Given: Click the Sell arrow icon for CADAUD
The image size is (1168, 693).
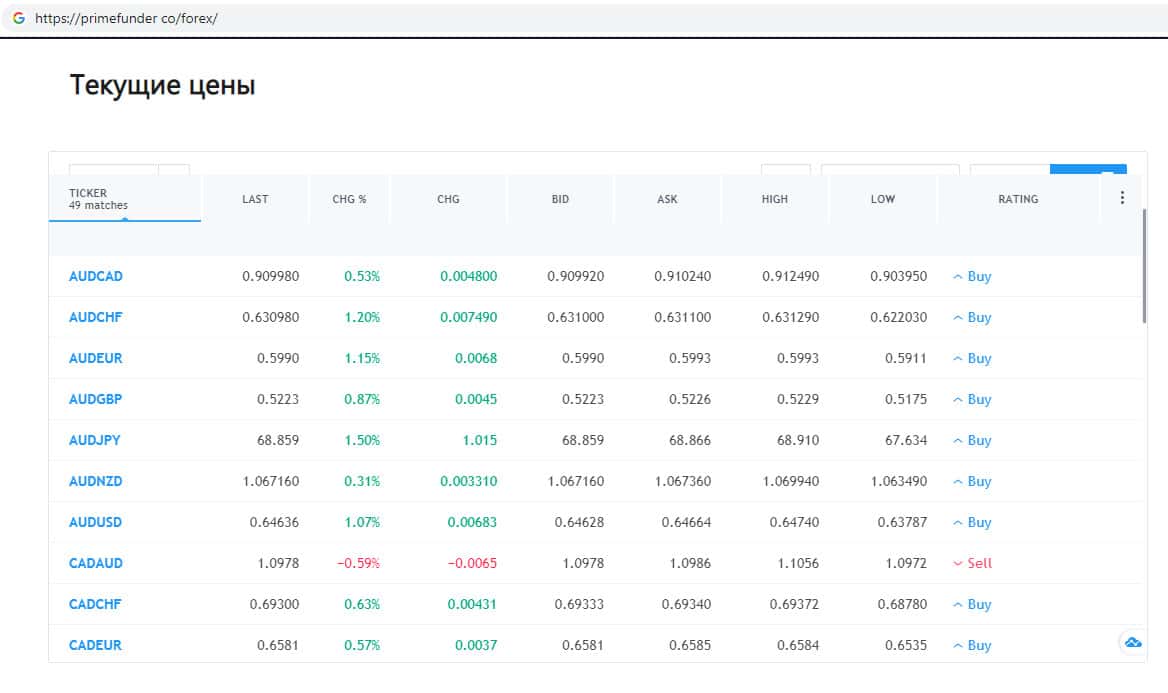Looking at the screenshot, I should 957,563.
